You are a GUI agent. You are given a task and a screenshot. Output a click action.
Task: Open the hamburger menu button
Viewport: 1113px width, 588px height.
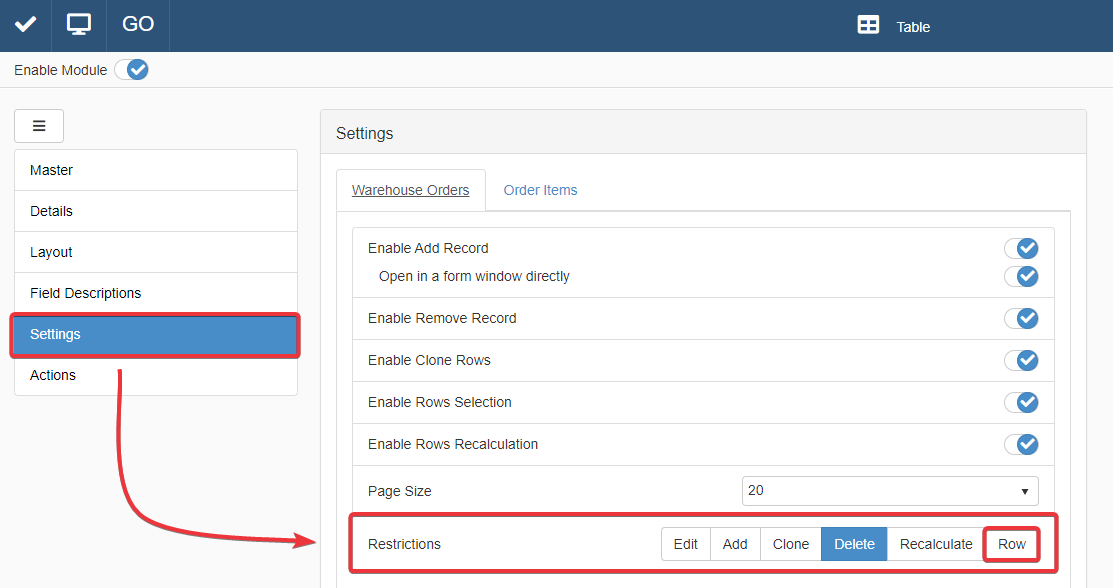point(39,126)
